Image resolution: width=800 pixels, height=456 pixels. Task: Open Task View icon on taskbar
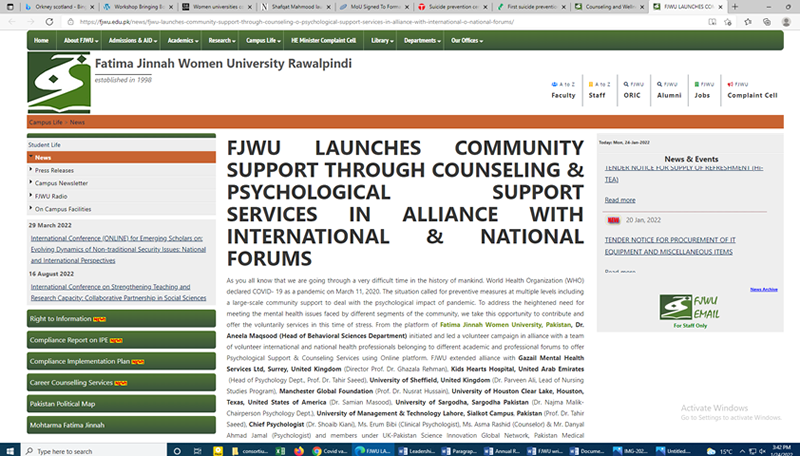pyautogui.click(x=197, y=451)
